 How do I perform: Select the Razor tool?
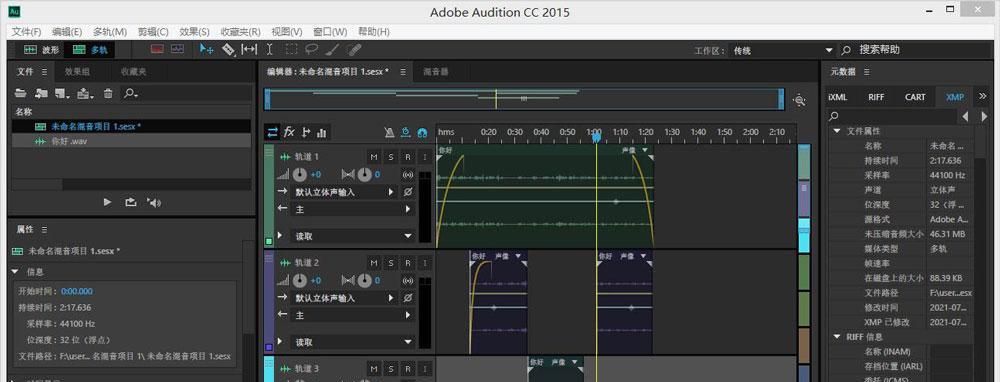(228, 49)
